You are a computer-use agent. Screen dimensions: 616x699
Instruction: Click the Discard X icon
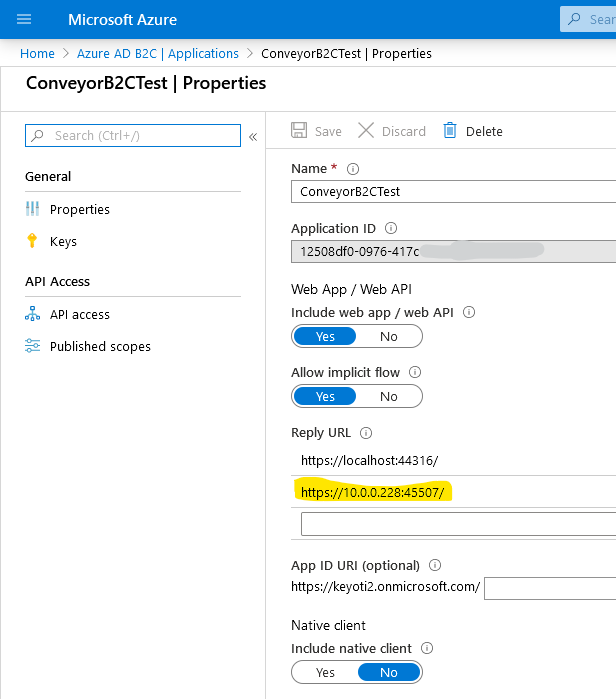tap(366, 131)
